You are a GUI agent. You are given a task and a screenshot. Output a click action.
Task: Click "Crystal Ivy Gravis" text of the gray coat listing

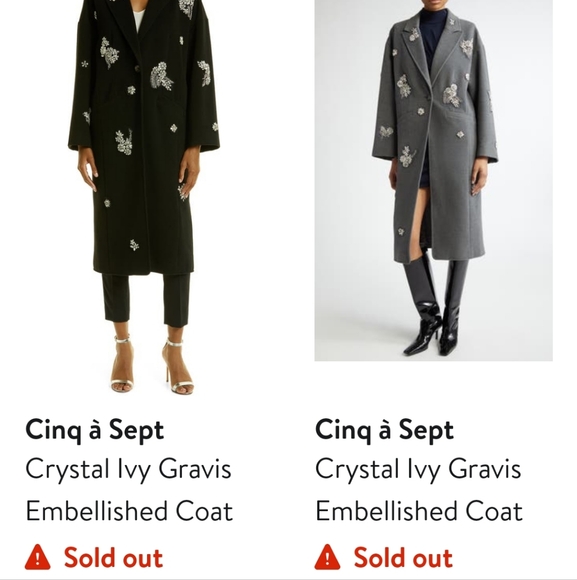pos(418,470)
